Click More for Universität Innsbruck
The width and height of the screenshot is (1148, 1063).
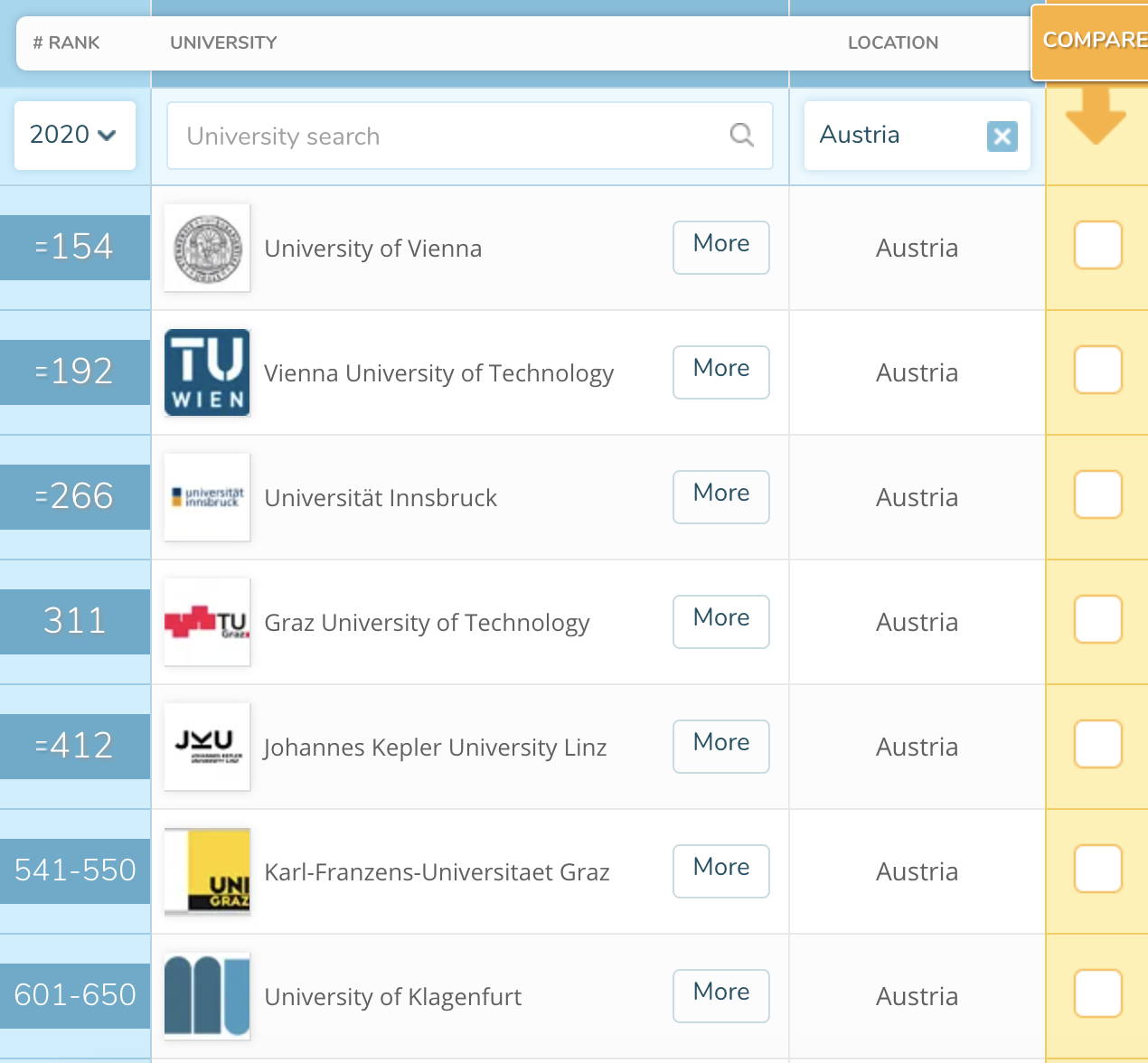point(721,496)
